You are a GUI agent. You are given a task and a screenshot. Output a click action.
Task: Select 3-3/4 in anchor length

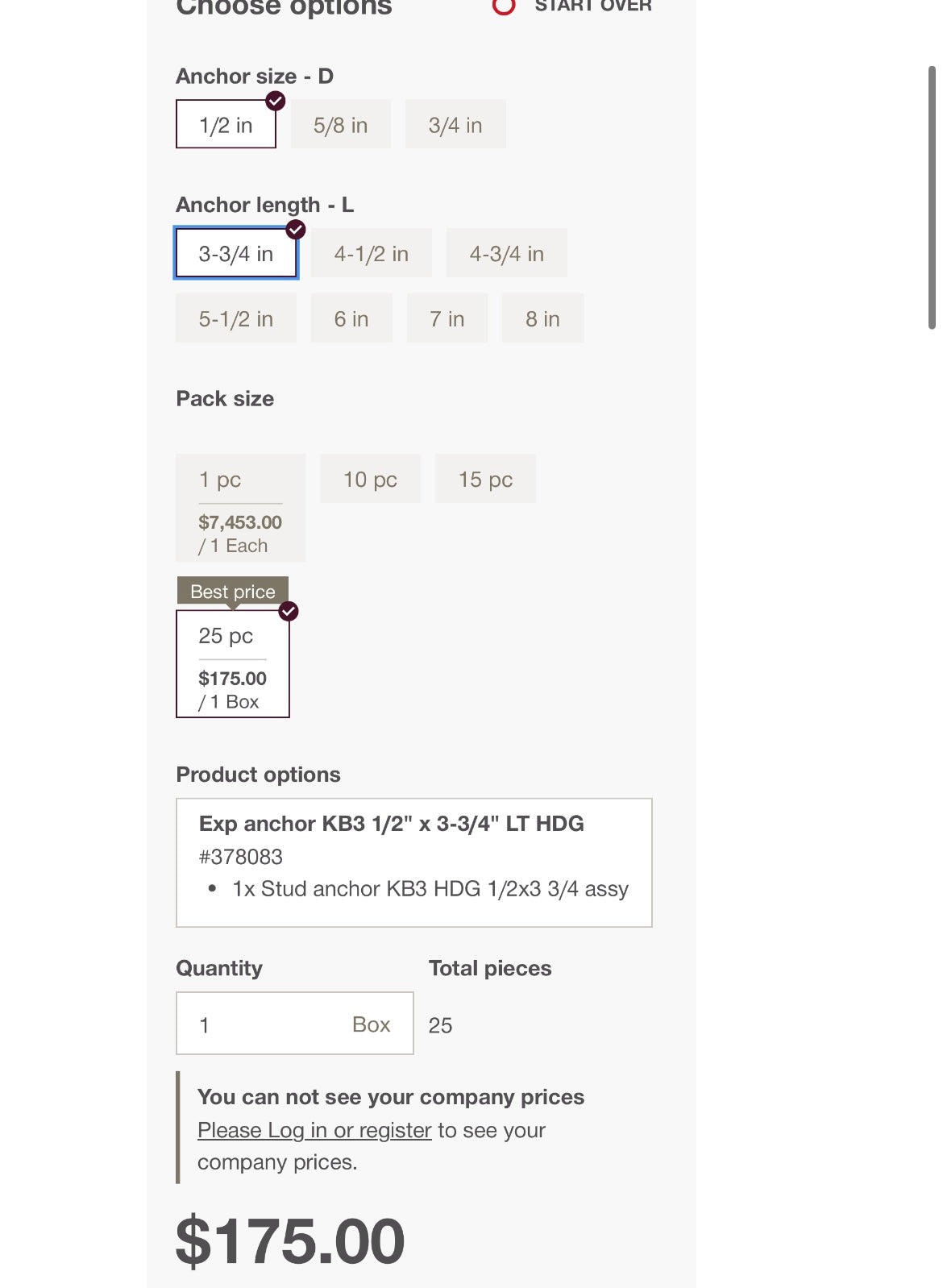point(236,254)
